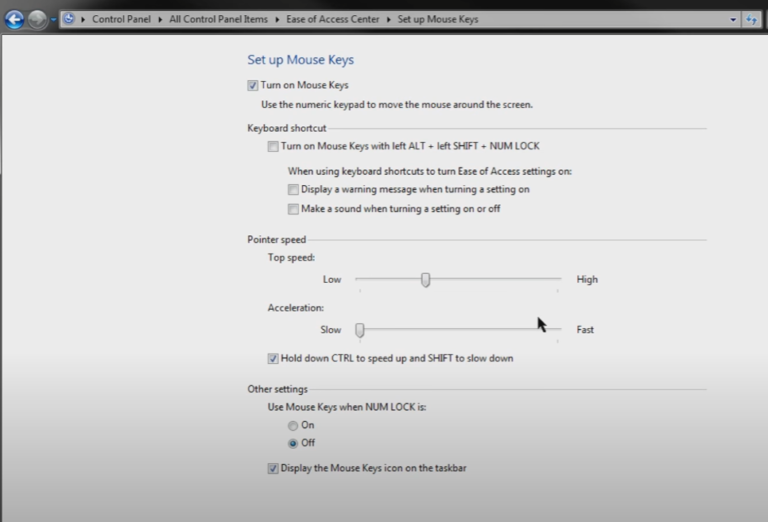768x522 pixels.
Task: Select the On radio button for NUM LOCK
Action: (293, 426)
